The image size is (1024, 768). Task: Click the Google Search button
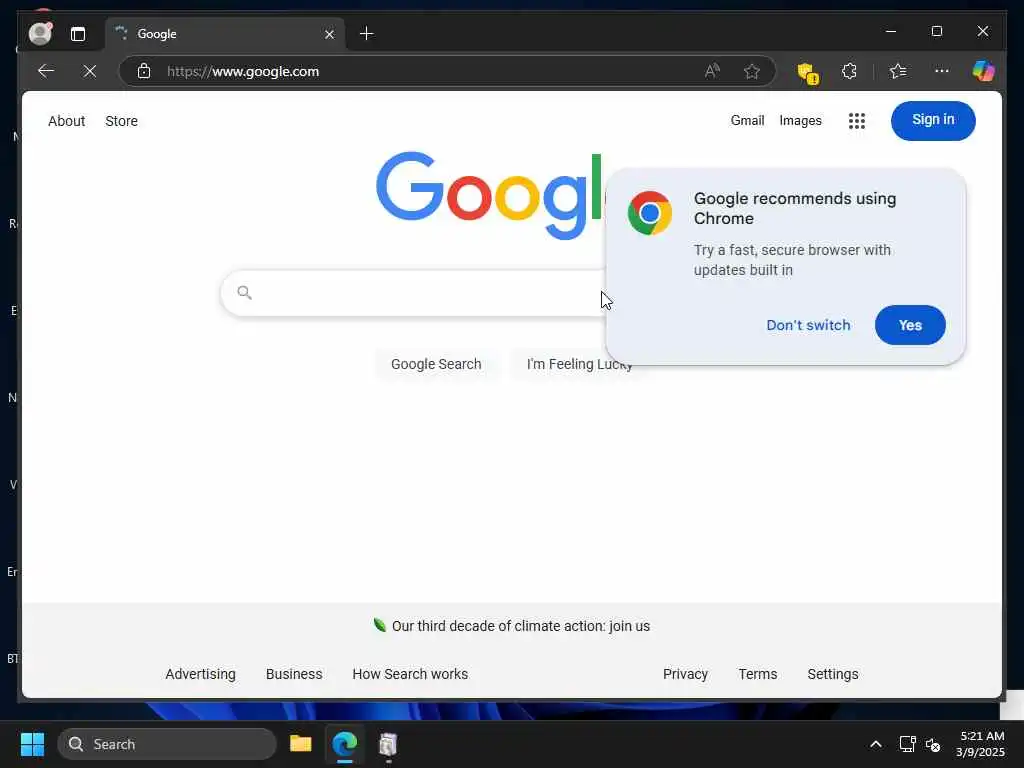[436, 364]
